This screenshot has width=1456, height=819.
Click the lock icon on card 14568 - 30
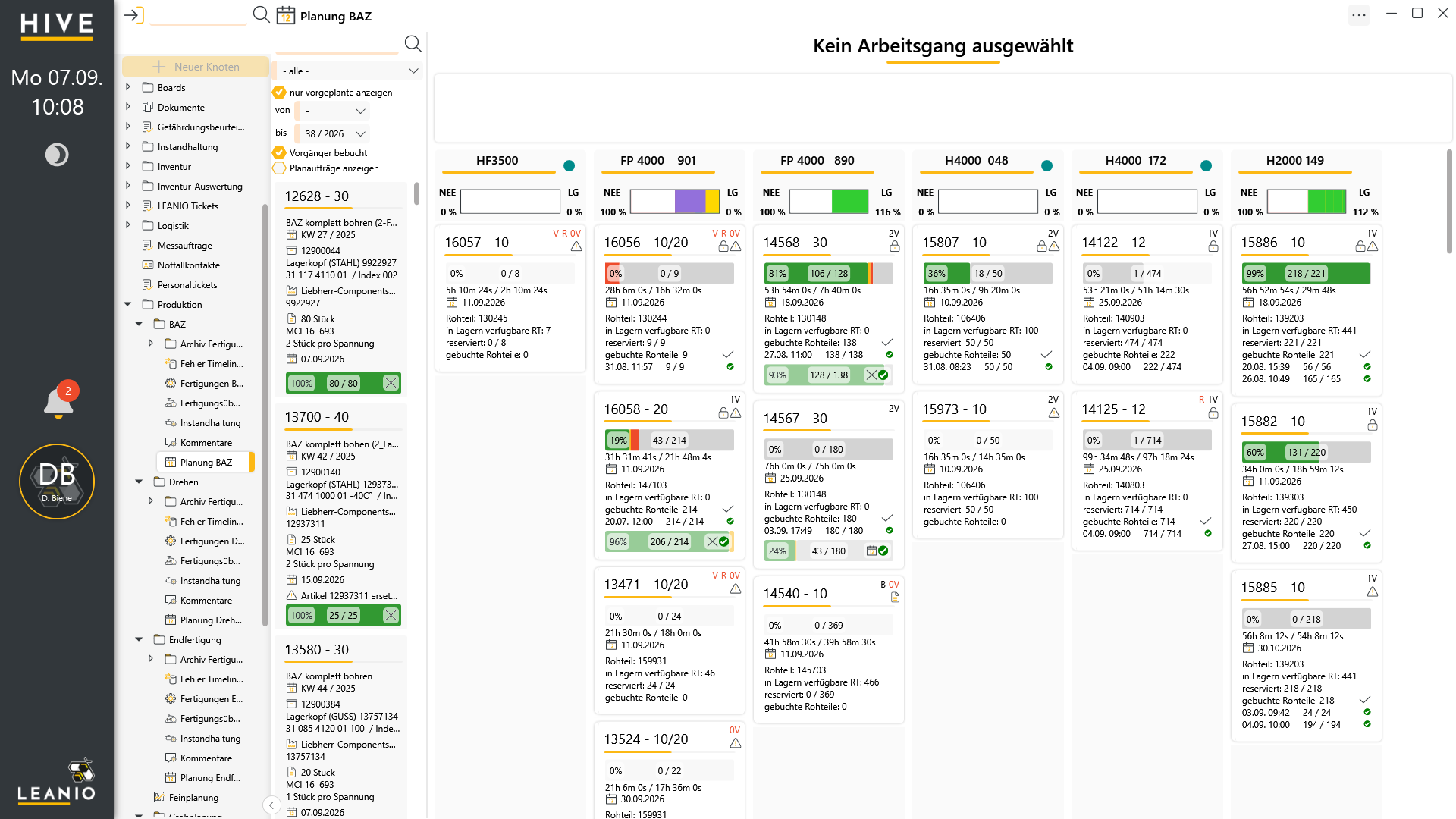895,246
